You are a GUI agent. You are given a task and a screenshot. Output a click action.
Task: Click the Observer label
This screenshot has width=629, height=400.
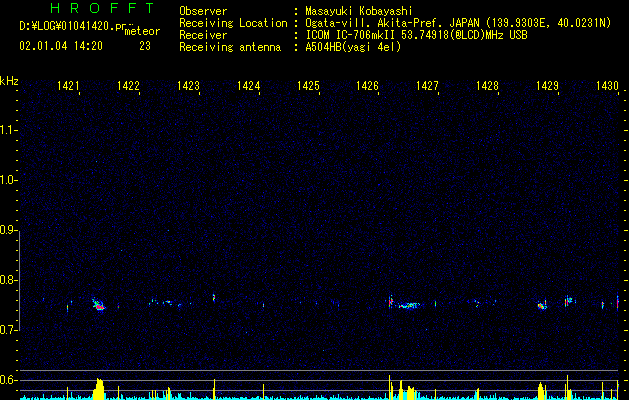(x=203, y=11)
